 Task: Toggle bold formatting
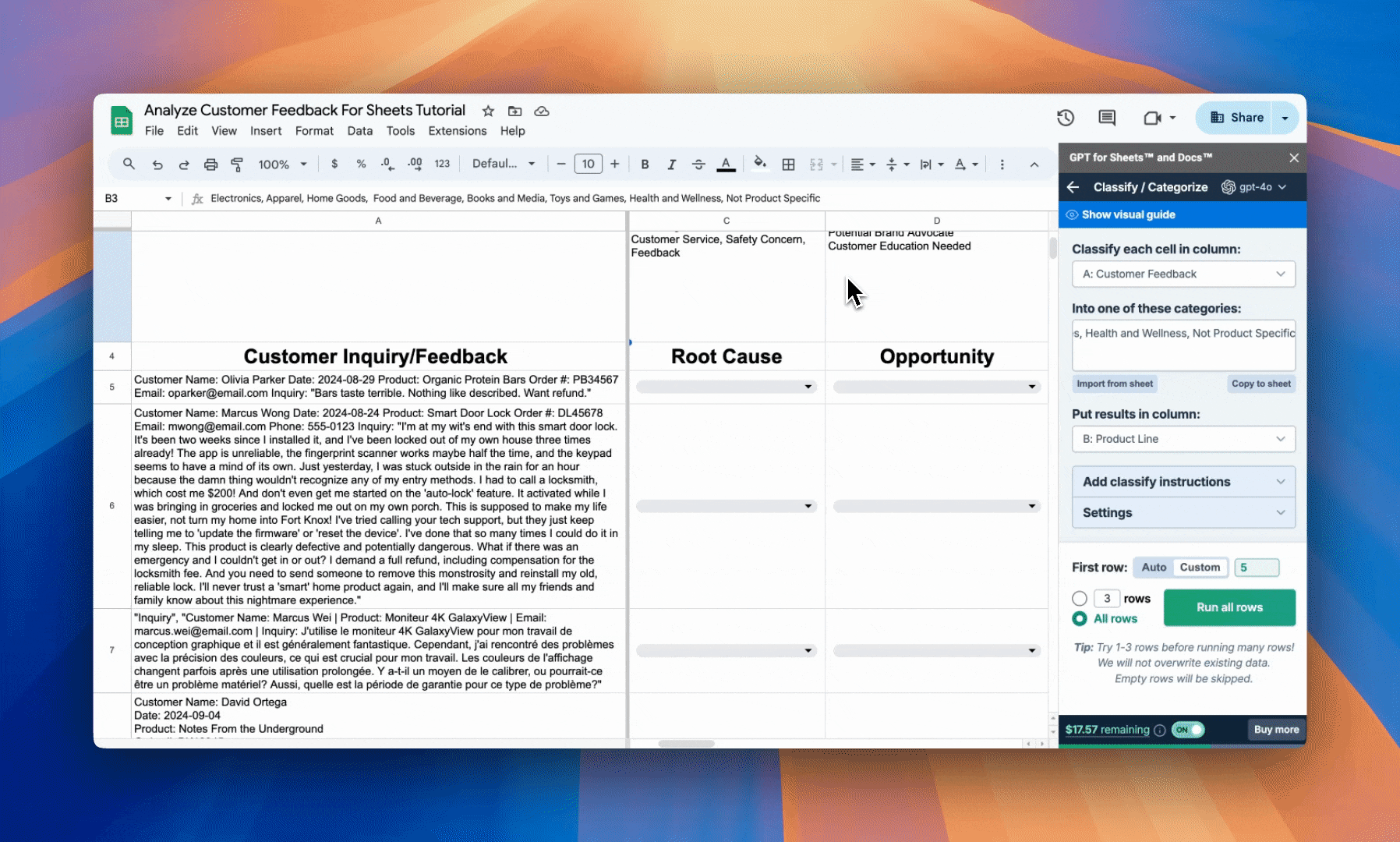coord(645,164)
